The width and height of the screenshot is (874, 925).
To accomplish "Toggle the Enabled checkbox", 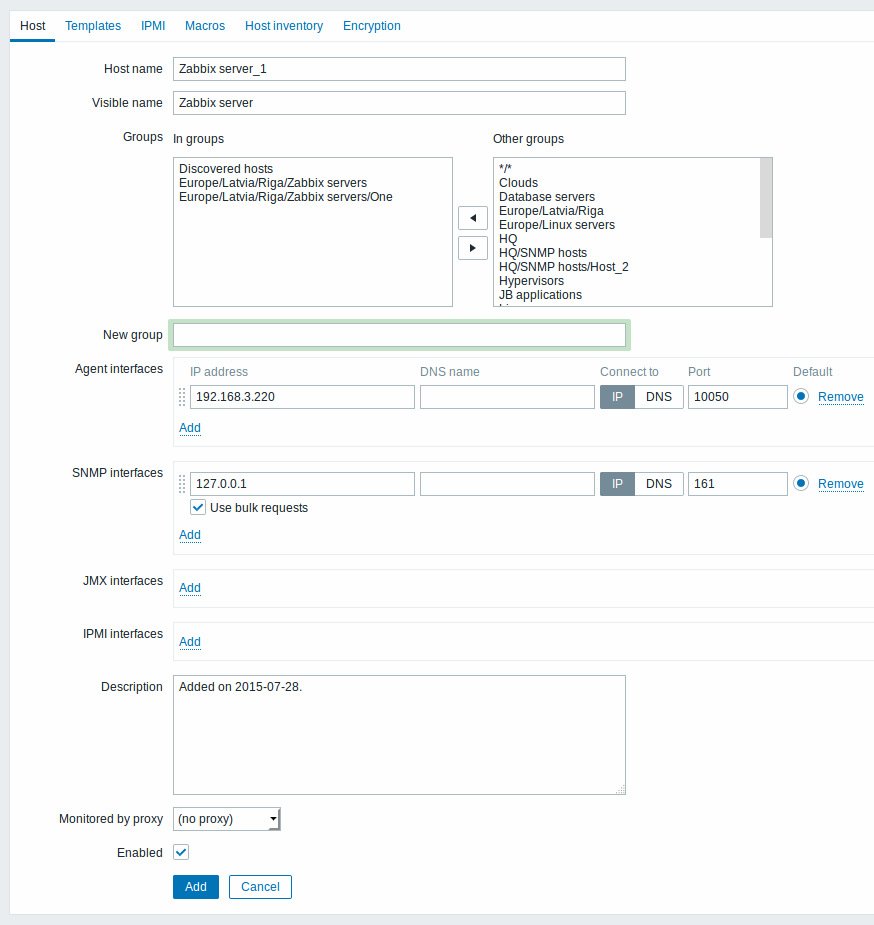I will 181,852.
